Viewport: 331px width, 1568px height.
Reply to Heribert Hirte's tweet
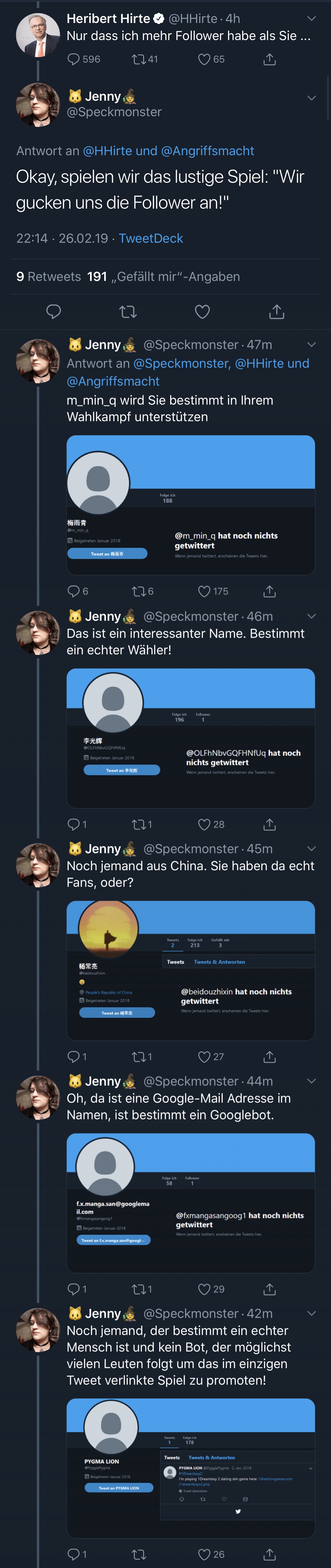click(x=74, y=59)
